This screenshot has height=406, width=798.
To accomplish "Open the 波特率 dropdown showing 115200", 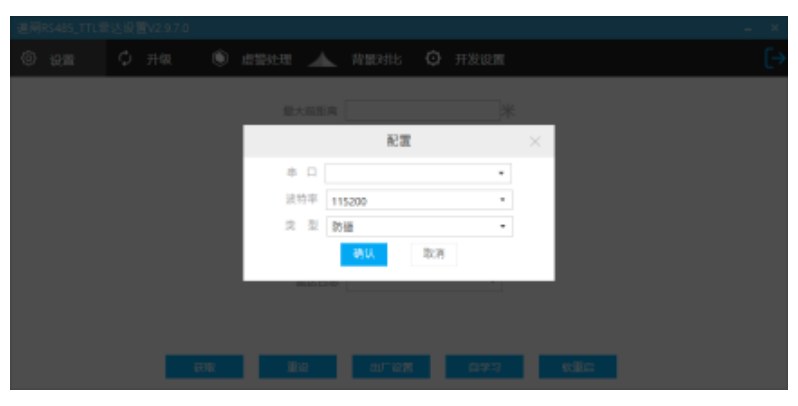I will pyautogui.click(x=419, y=200).
